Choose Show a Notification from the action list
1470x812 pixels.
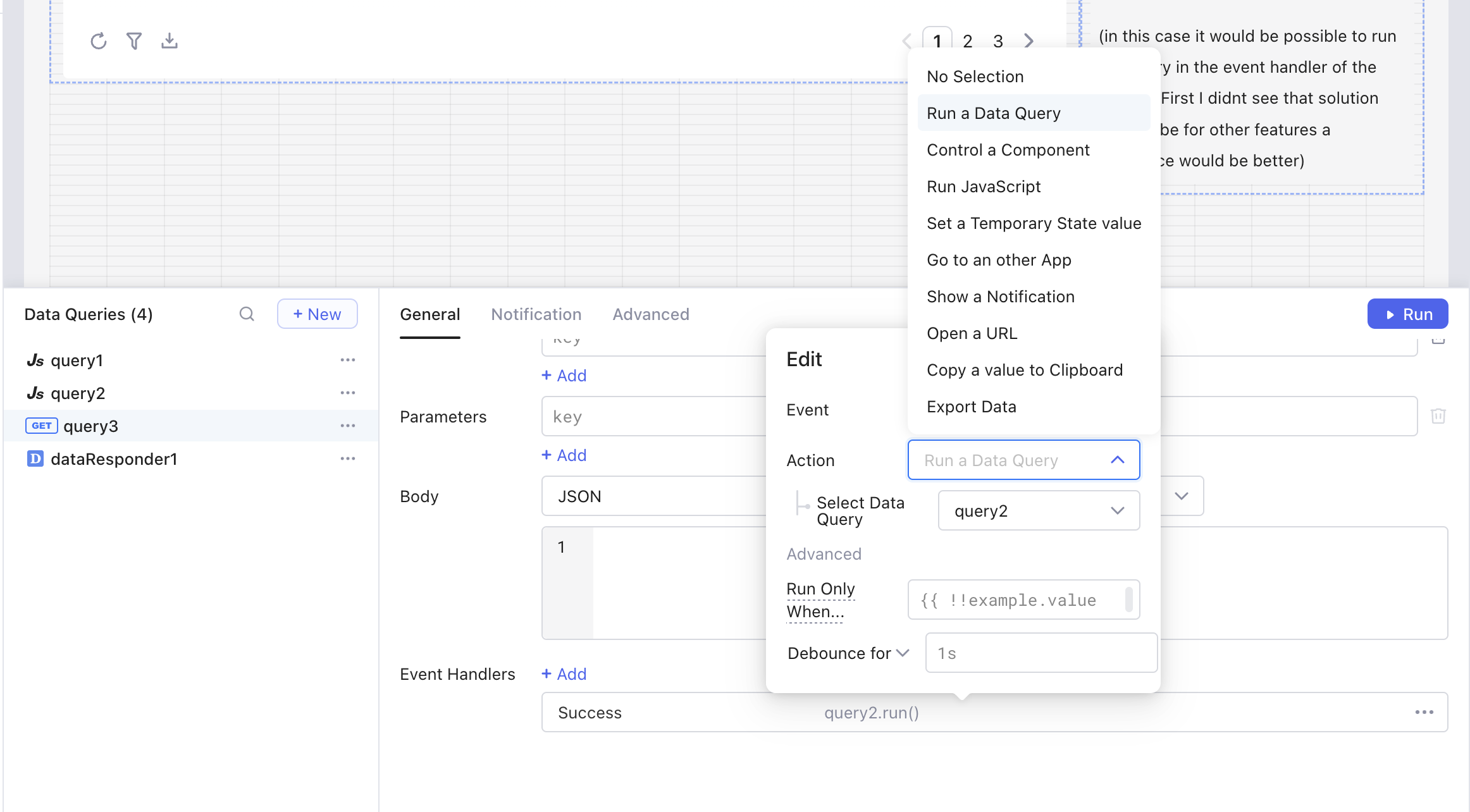1001,296
